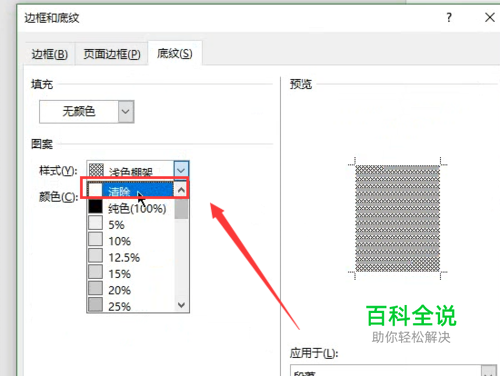Viewport: 500px width, 376px height.
Task: Select the 底纹(S) tab
Action: (175, 53)
